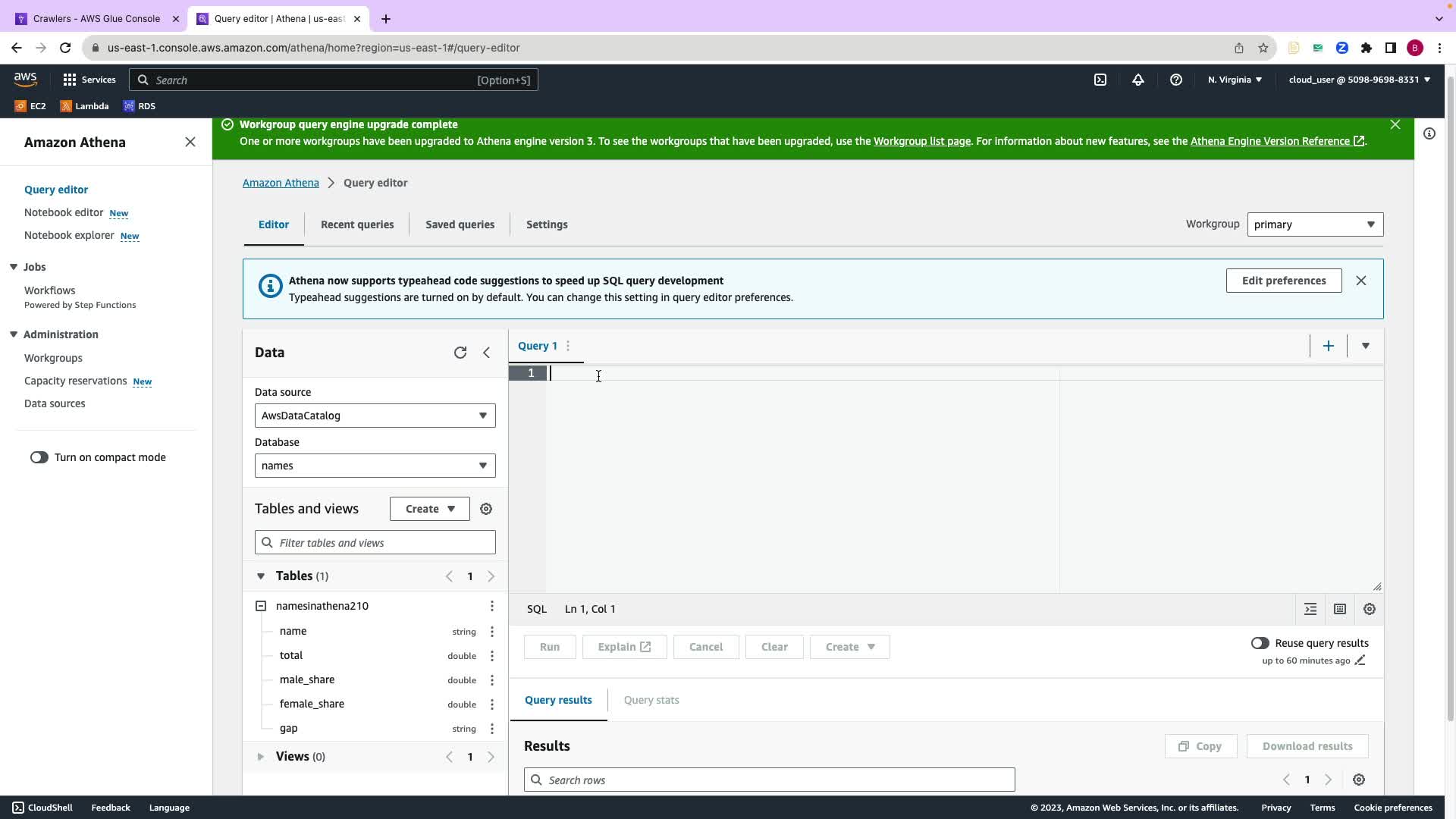Toggle Reuse query results switch
The height and width of the screenshot is (819, 1456).
click(1260, 643)
